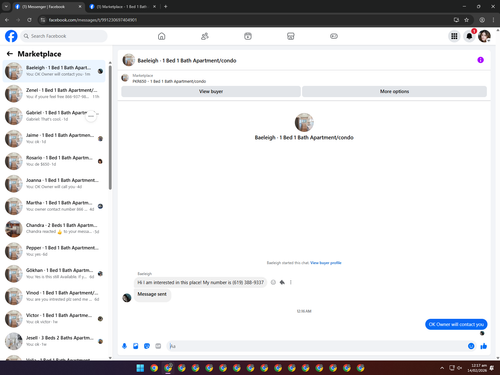This screenshot has width=500, height=375.
Task: Open the Chrome three-dot menu
Action: tap(493, 20)
